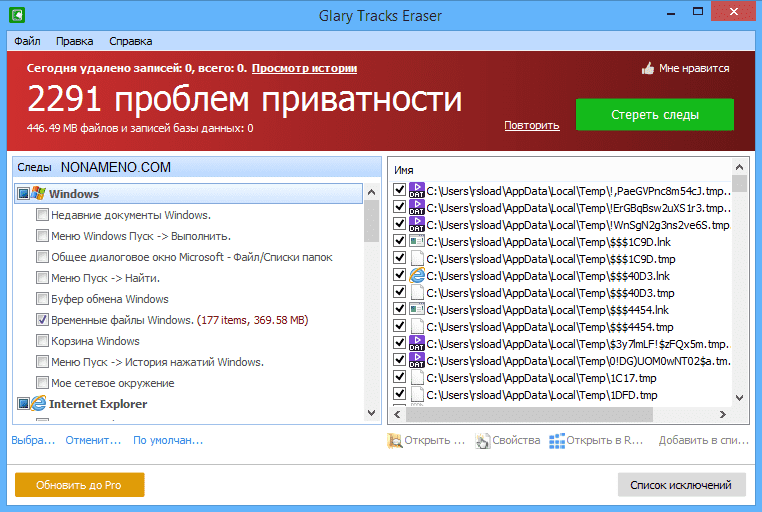Toggle 'Корзина Windows' checkbox
The image size is (762, 512).
[x=42, y=341]
